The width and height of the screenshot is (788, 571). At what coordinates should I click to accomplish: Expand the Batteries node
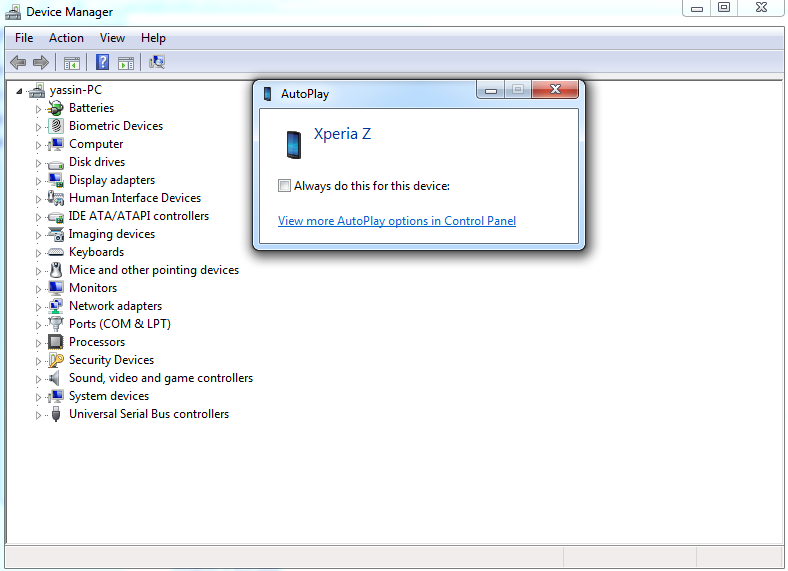pos(38,109)
